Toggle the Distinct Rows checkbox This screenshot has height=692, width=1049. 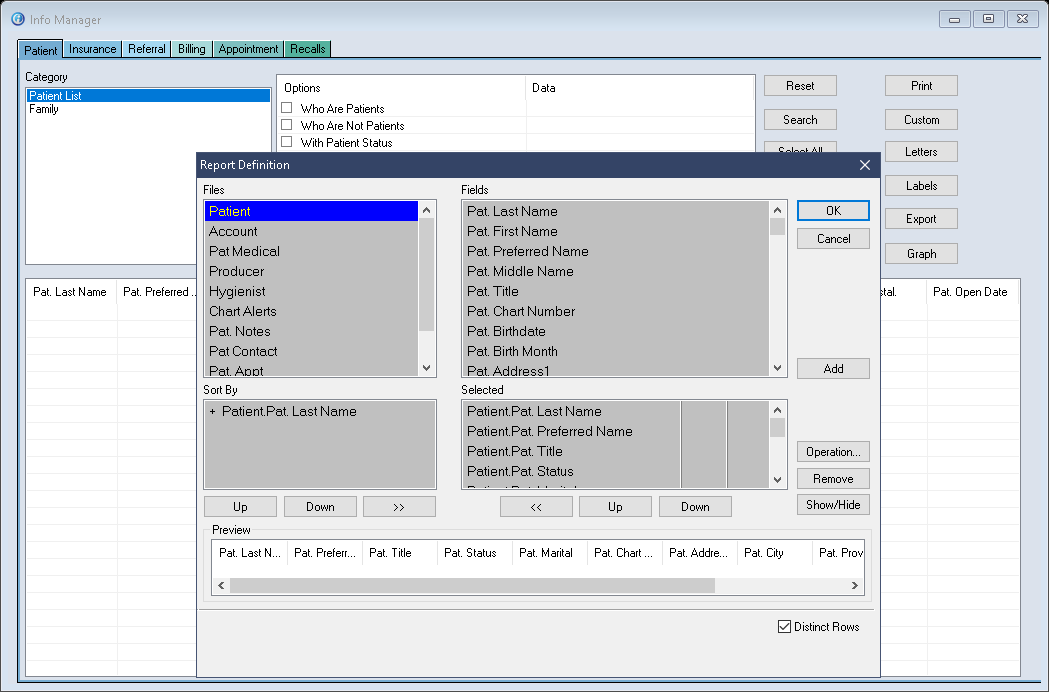pyautogui.click(x=784, y=627)
